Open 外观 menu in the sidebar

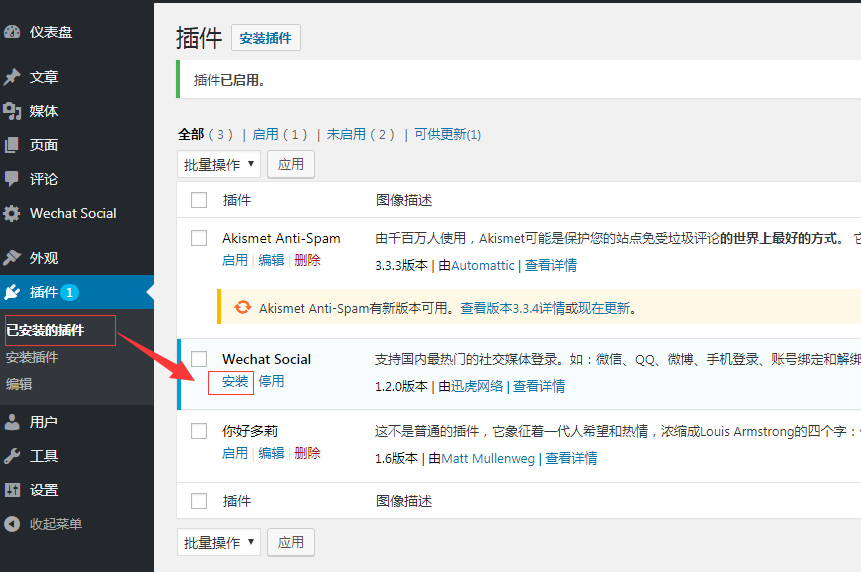coord(44,257)
